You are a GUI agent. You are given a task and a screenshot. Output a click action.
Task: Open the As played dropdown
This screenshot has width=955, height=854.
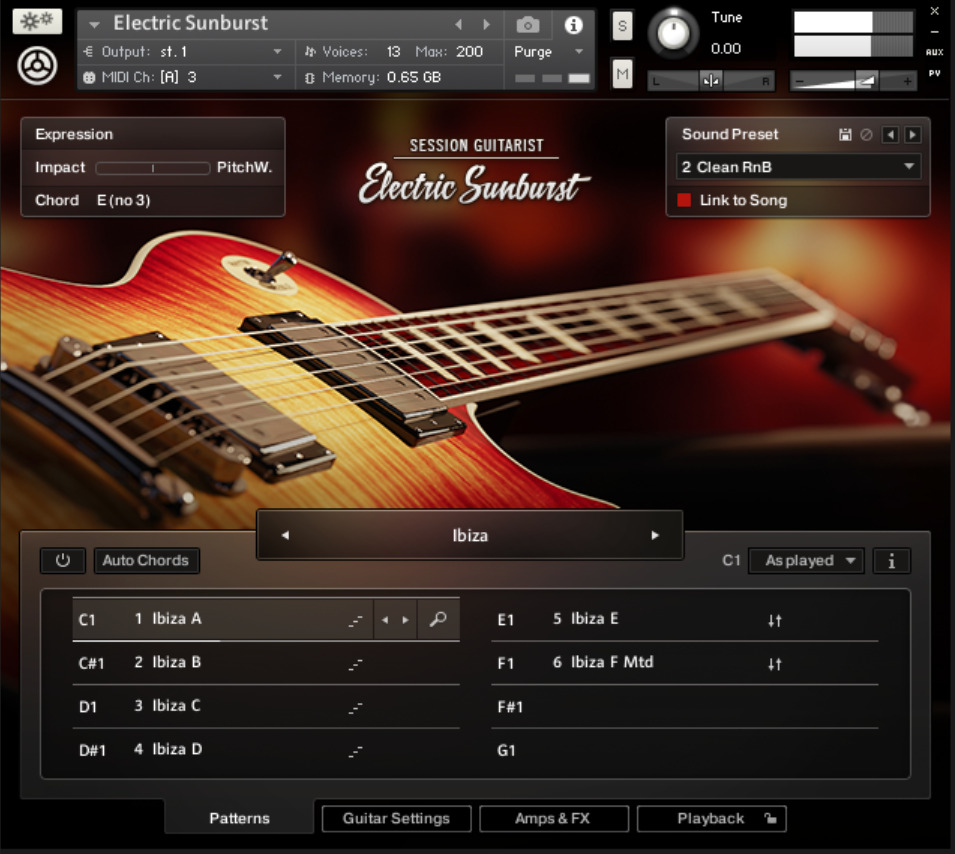pos(806,561)
